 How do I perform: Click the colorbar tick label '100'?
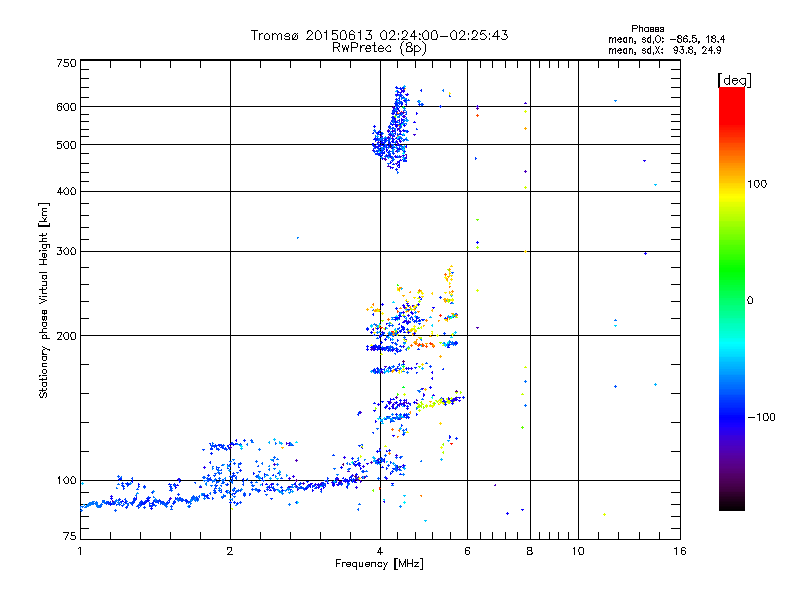(x=757, y=184)
